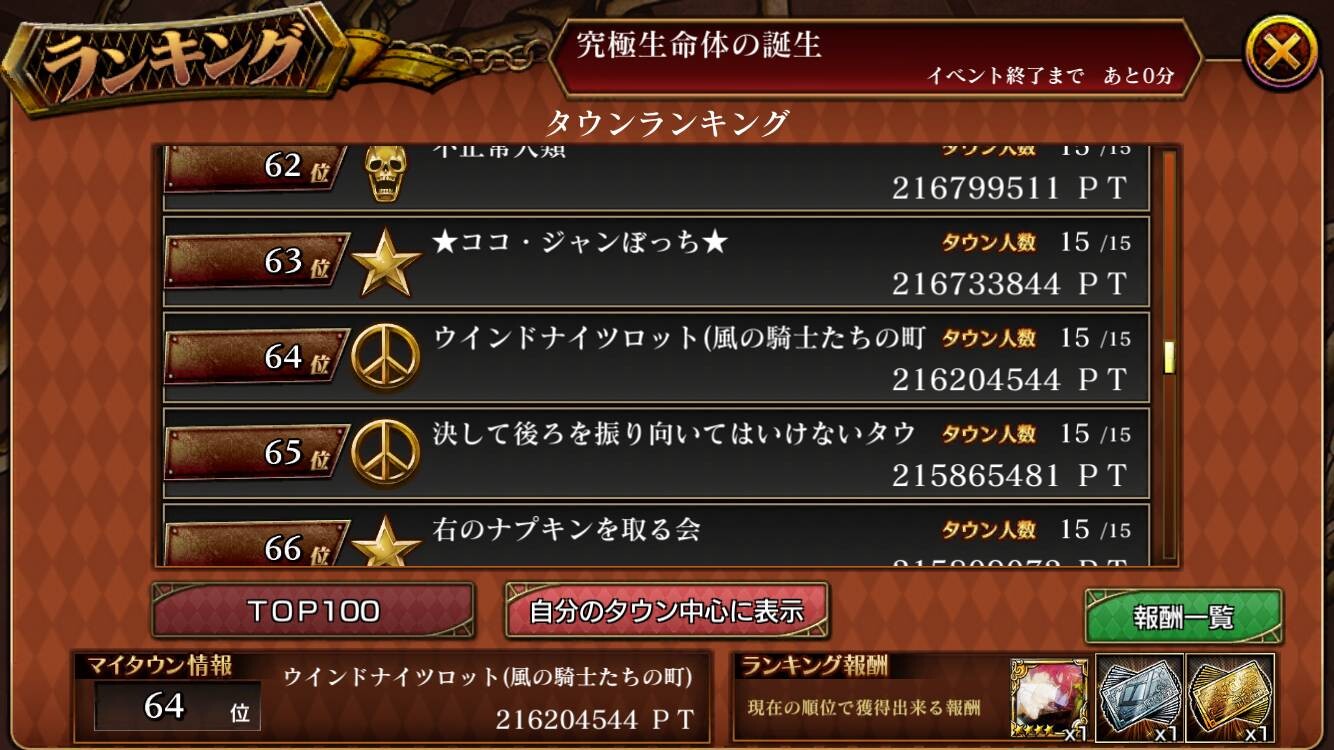Open ウインドナイツロット town row in list

tap(656, 358)
